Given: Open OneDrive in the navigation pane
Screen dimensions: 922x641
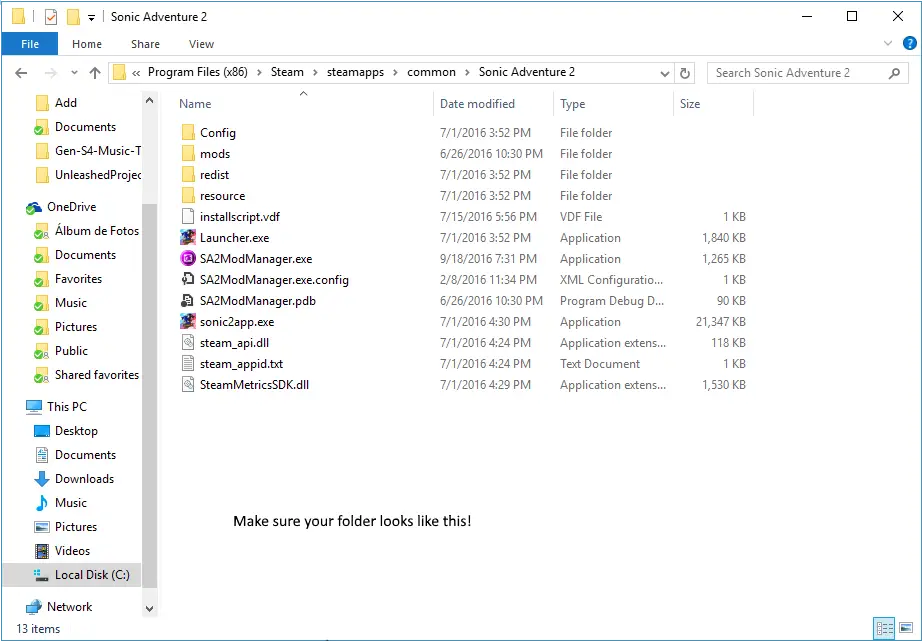Looking at the screenshot, I should tap(72, 207).
